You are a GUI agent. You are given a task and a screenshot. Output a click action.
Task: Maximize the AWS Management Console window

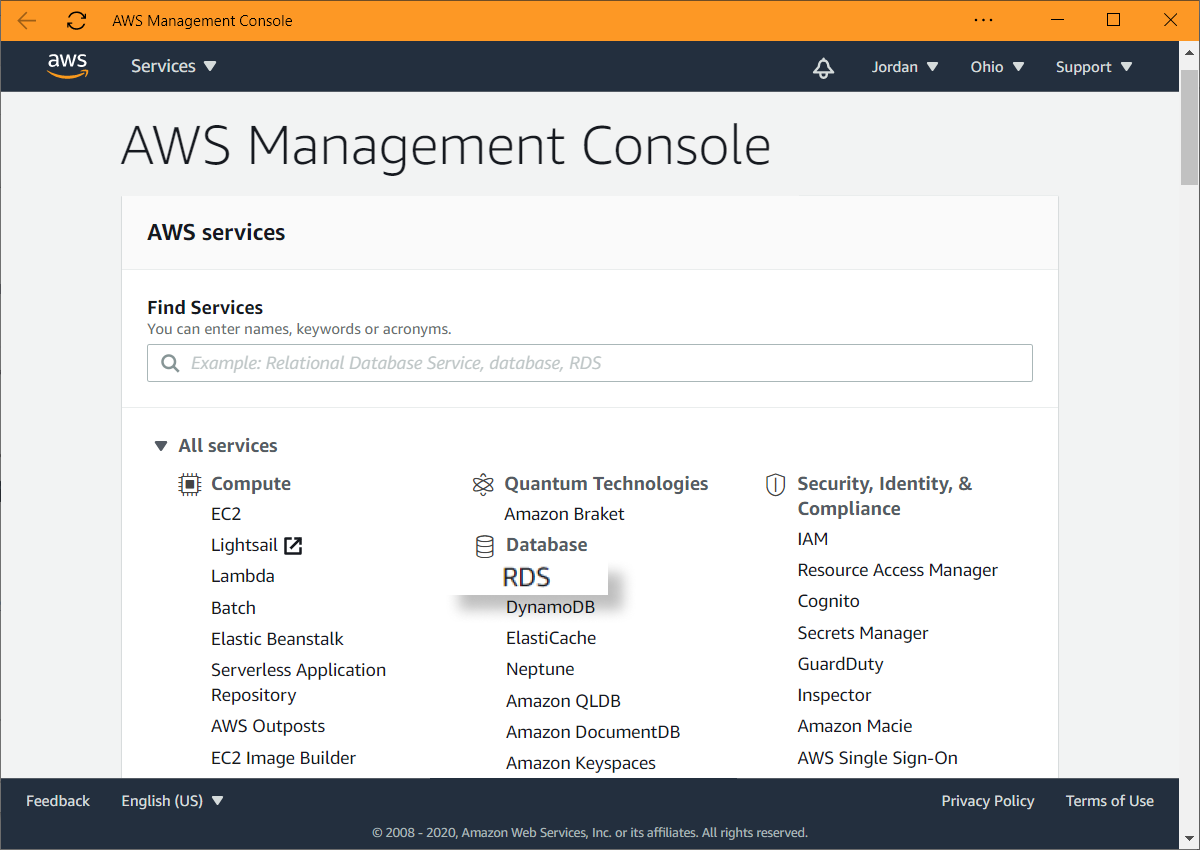(x=1113, y=20)
